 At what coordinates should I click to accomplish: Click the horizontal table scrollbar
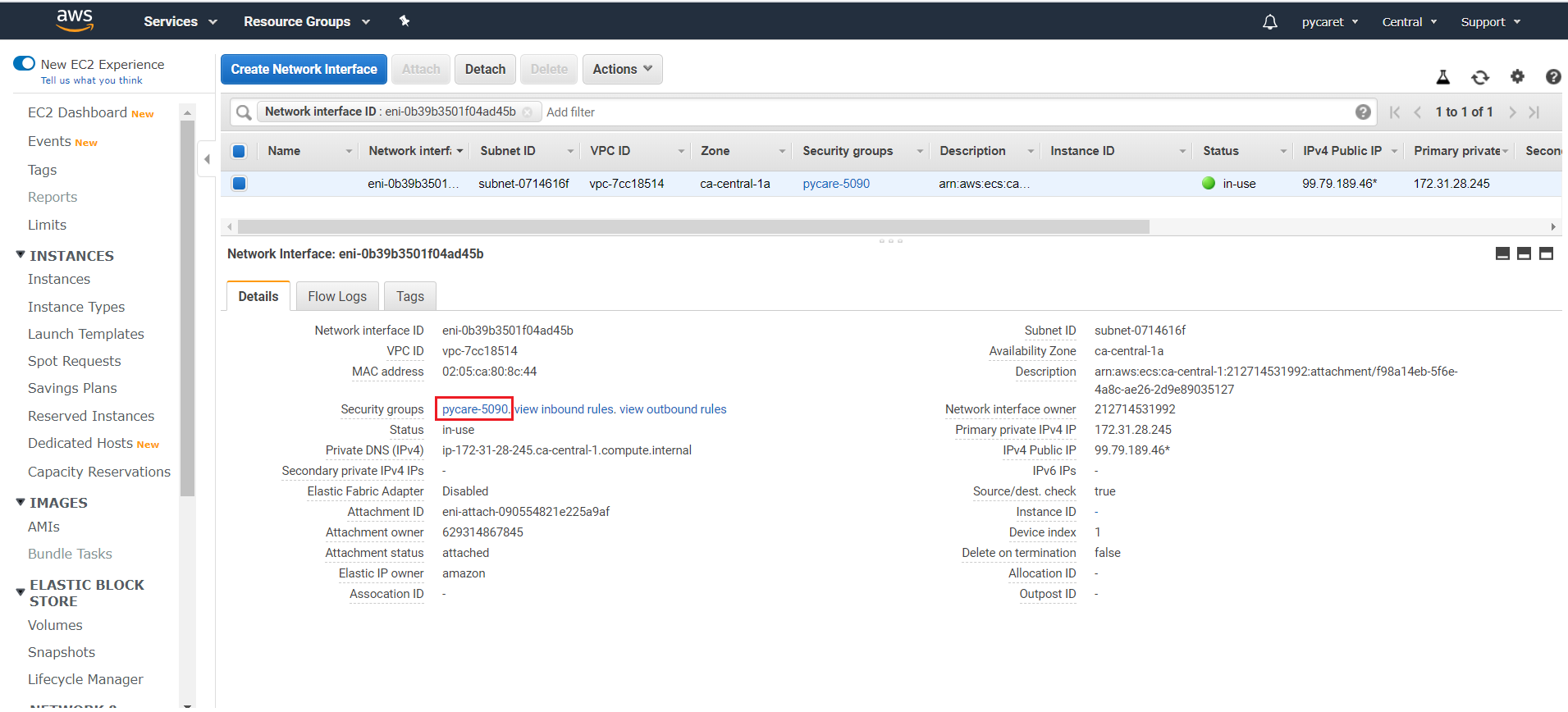tap(693, 226)
